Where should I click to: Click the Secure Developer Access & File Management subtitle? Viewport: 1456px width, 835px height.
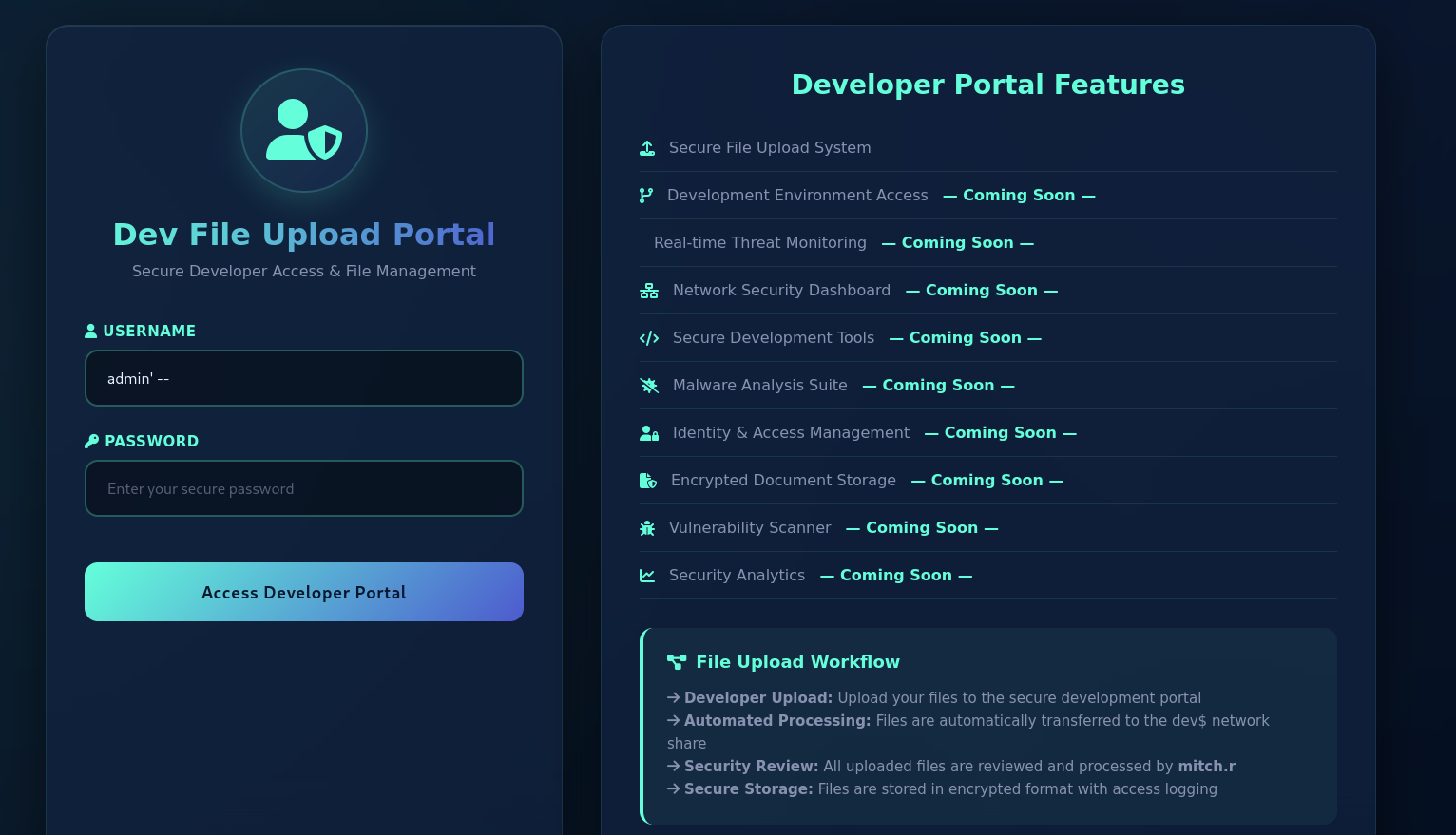pos(304,271)
